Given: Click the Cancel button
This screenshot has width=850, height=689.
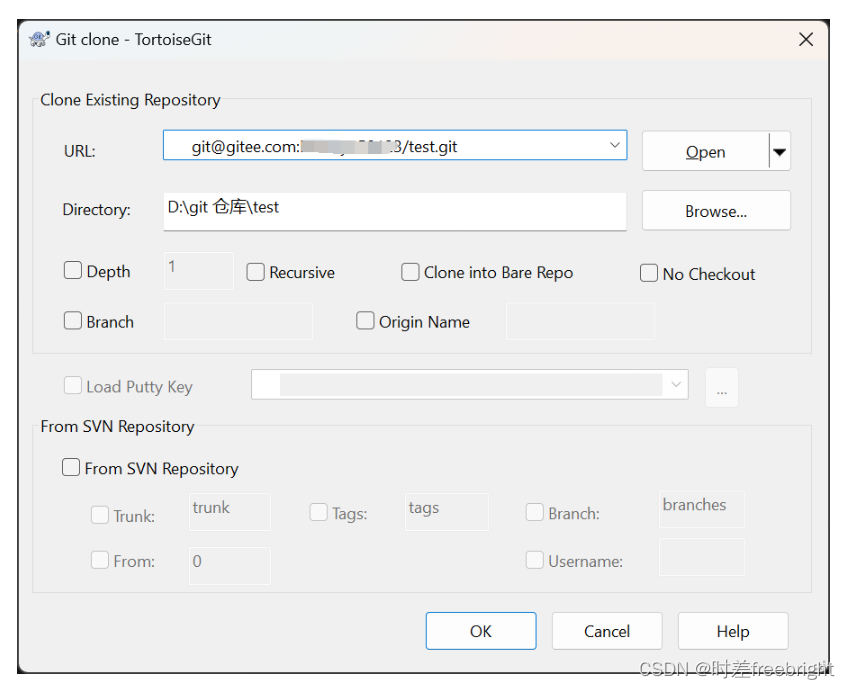Looking at the screenshot, I should tap(607, 631).
